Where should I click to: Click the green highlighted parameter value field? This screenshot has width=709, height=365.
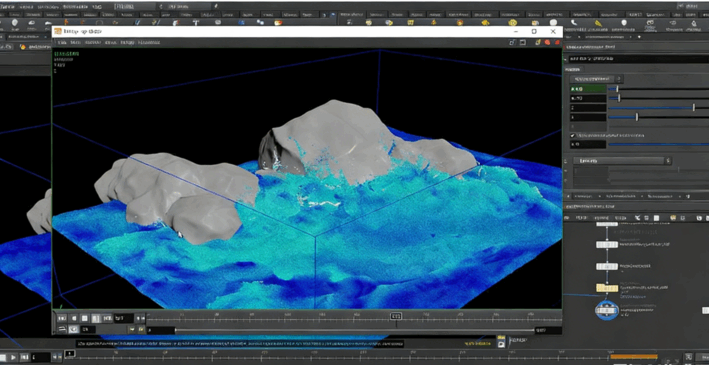tap(588, 89)
